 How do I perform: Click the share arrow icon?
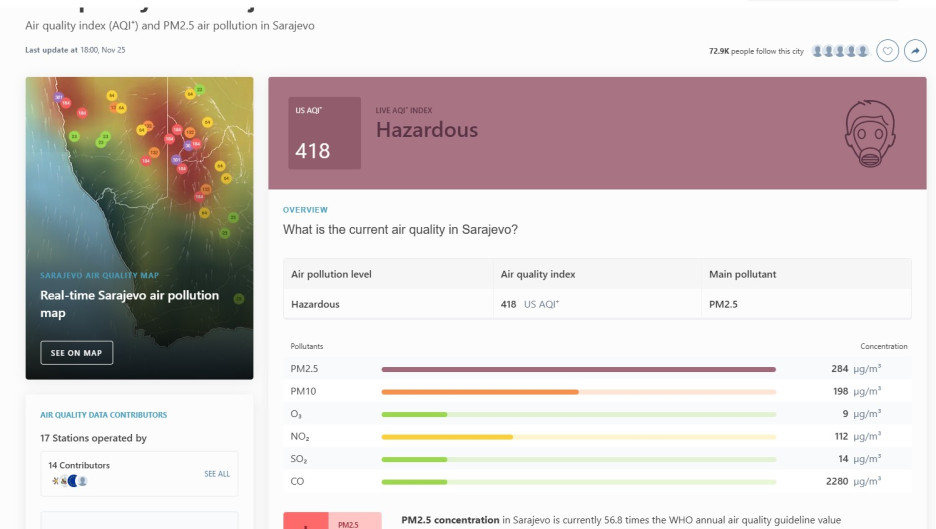tap(915, 51)
